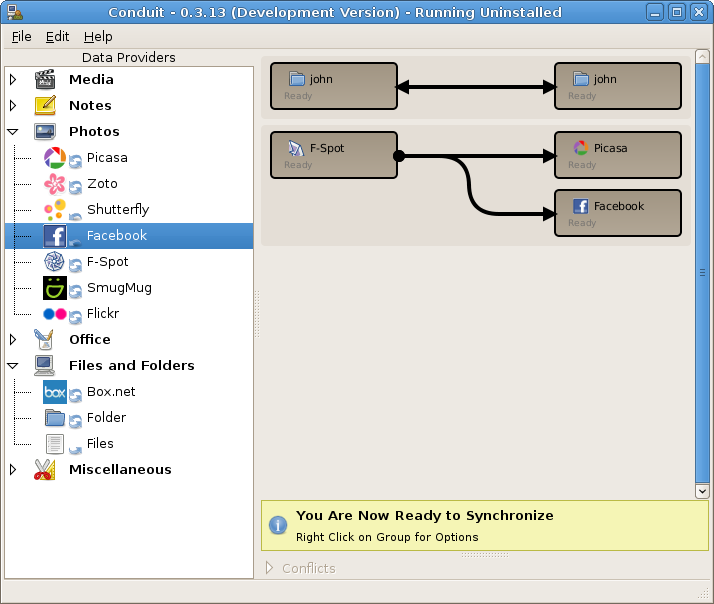Open the File menu
The width and height of the screenshot is (714, 604).
click(x=21, y=36)
